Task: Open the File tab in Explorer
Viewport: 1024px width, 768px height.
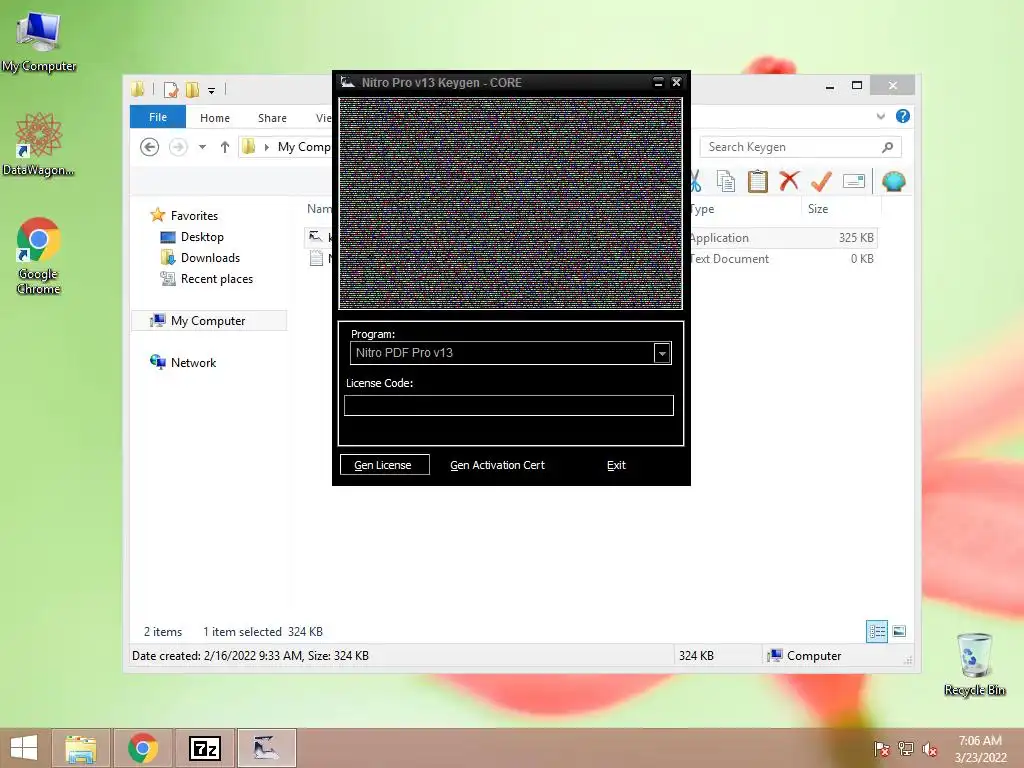Action: tap(158, 117)
